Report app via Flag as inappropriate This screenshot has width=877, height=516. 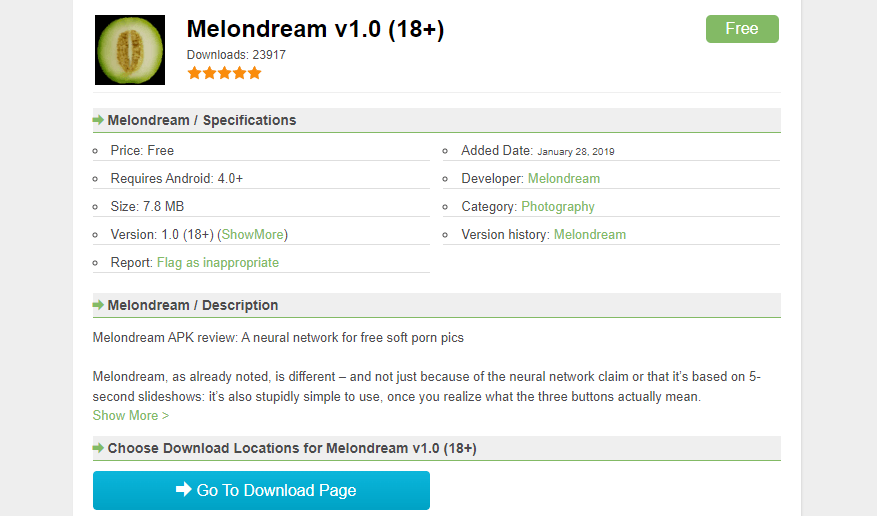pos(218,262)
